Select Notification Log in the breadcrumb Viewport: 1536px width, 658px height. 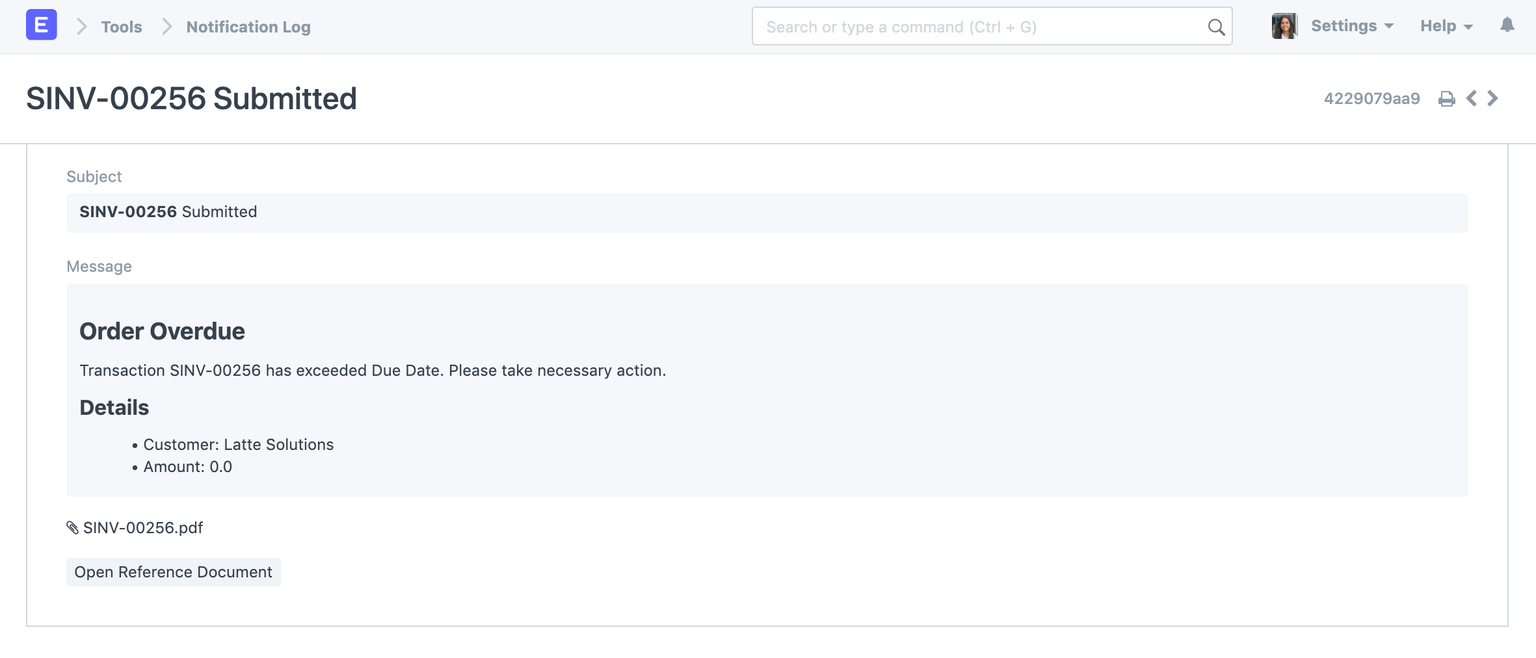coord(248,27)
